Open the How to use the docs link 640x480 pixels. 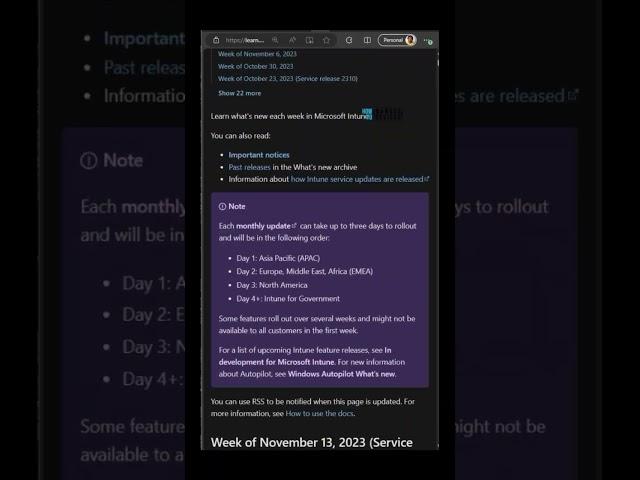pyautogui.click(x=320, y=413)
